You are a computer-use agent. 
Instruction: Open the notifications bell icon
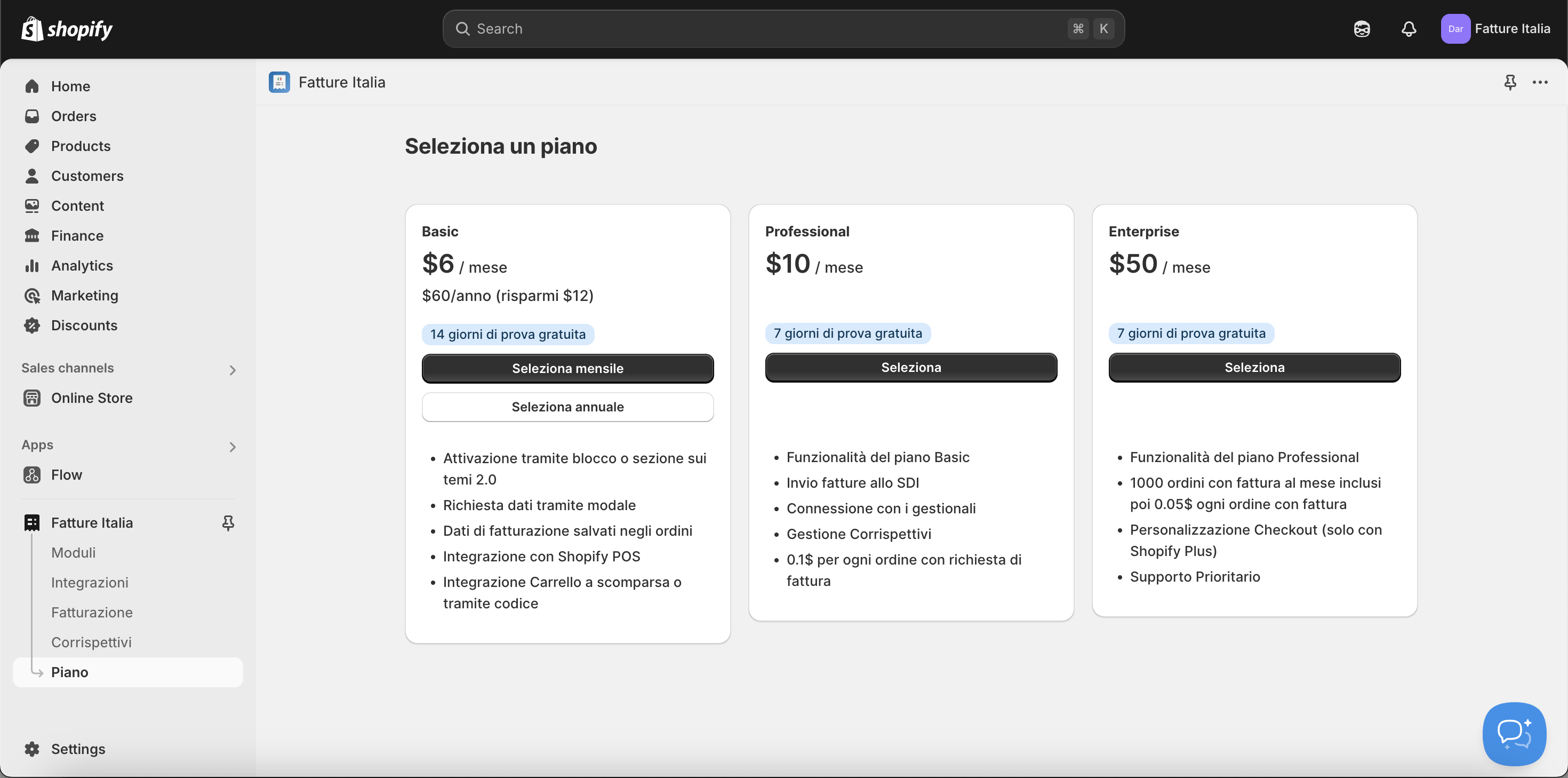coord(1409,29)
